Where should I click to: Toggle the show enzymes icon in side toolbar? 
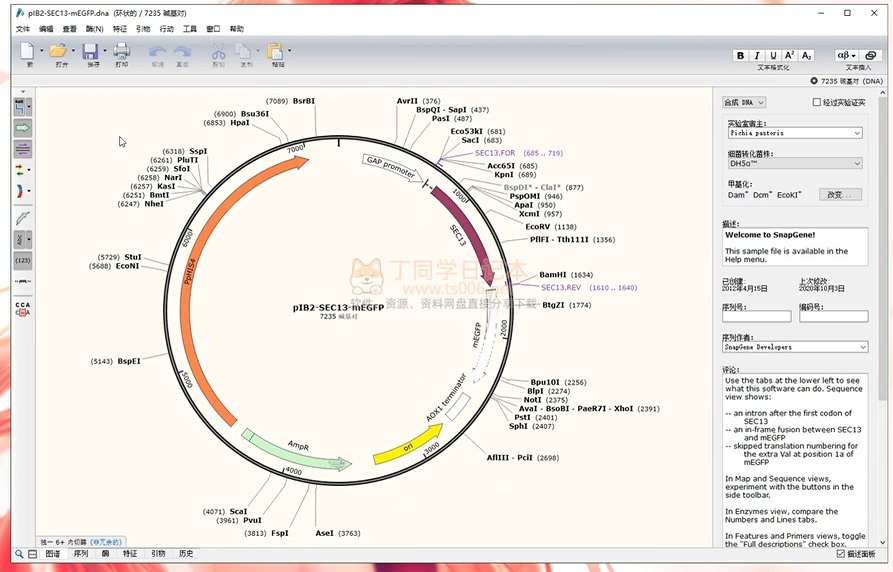point(22,106)
